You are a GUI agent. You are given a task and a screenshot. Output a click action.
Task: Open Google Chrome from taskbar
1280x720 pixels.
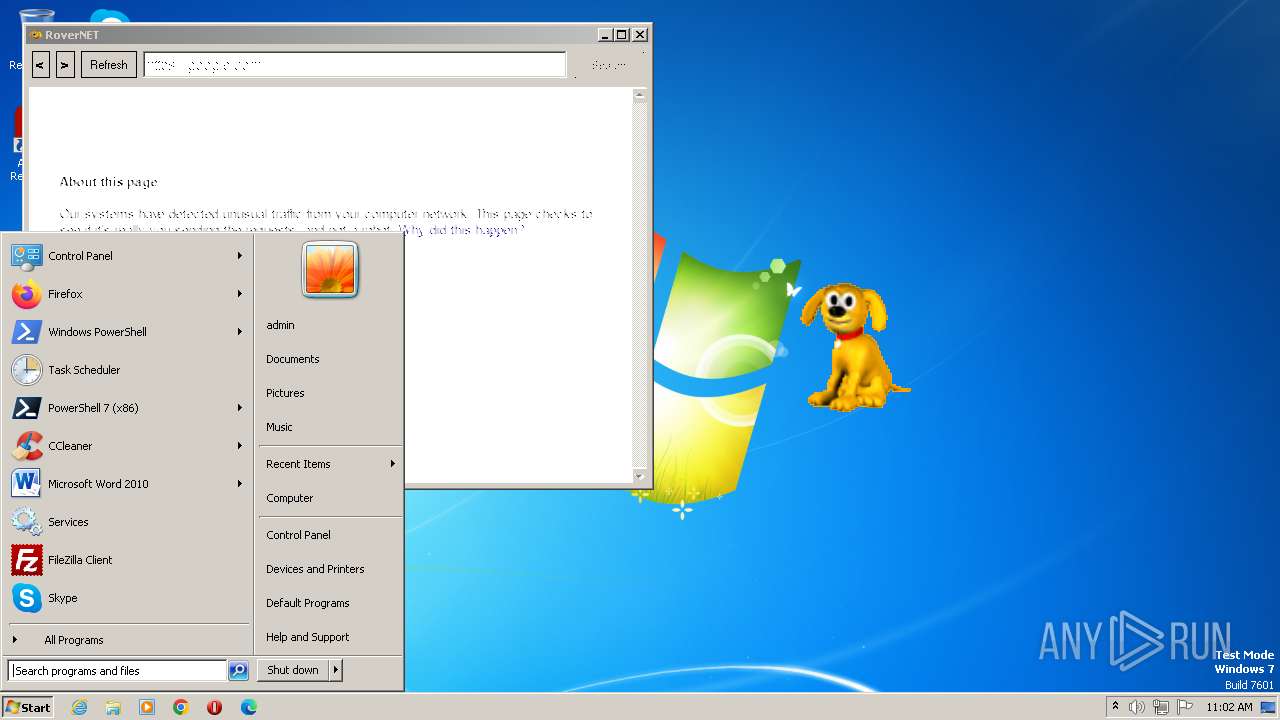pos(181,707)
